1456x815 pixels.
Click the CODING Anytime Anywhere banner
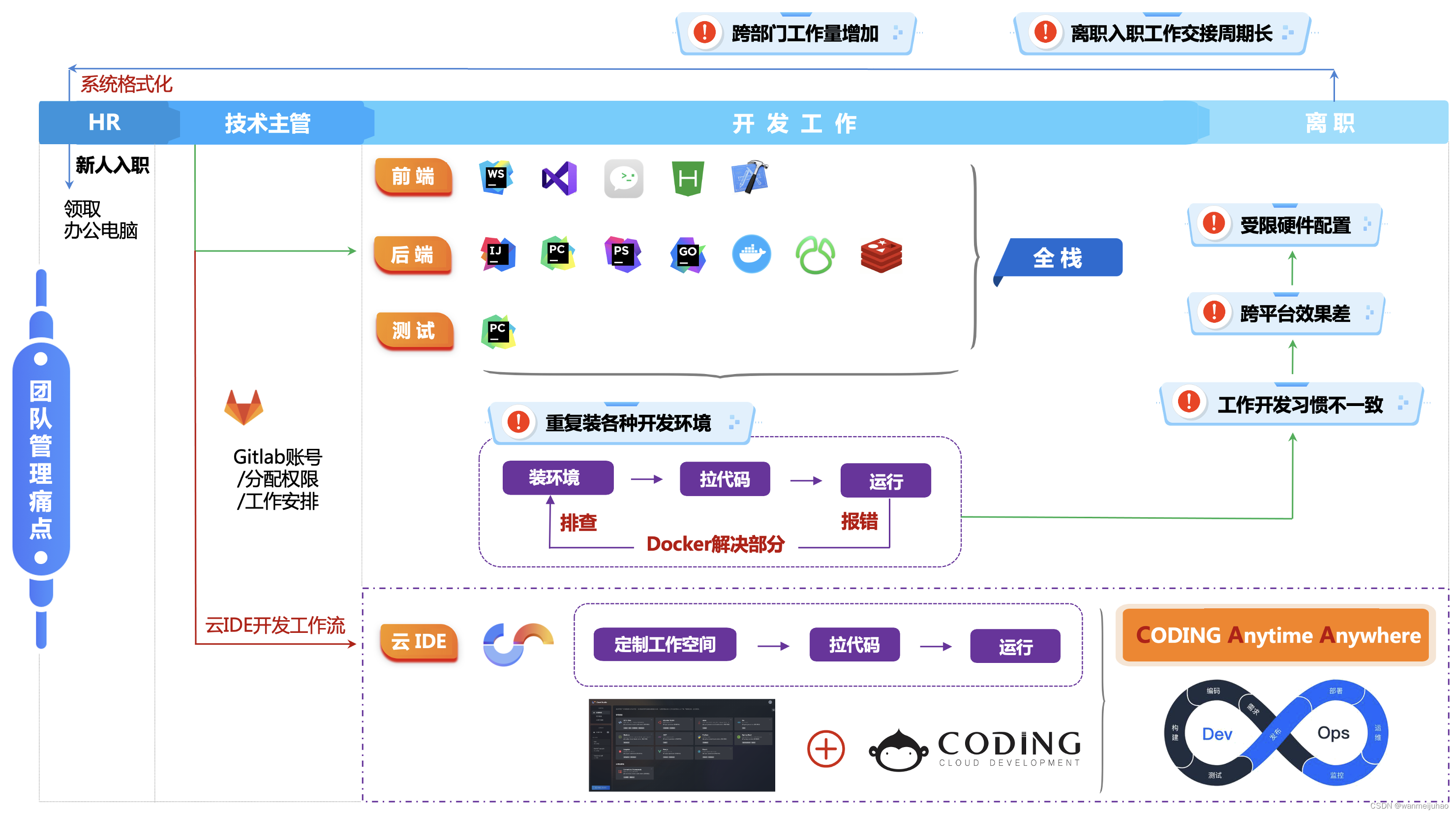point(1275,635)
